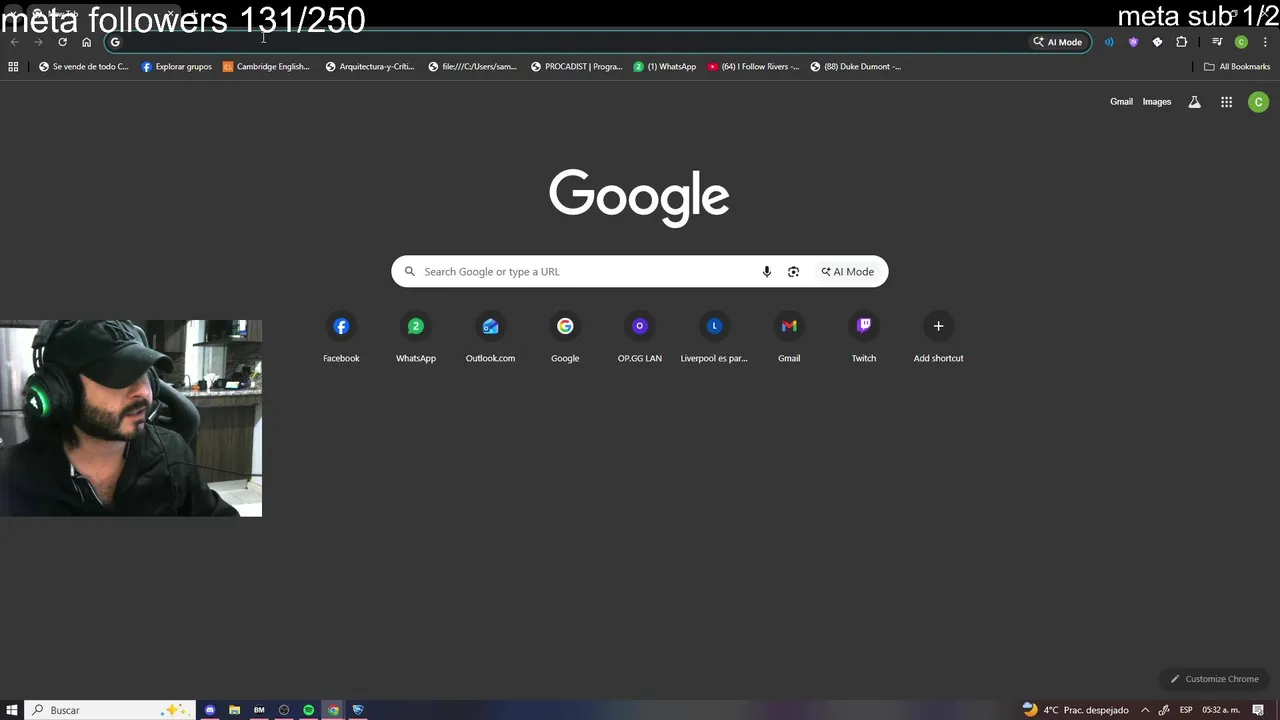Viewport: 1280px width, 720px height.
Task: Click the purple shield extension icon
Action: click(1133, 42)
